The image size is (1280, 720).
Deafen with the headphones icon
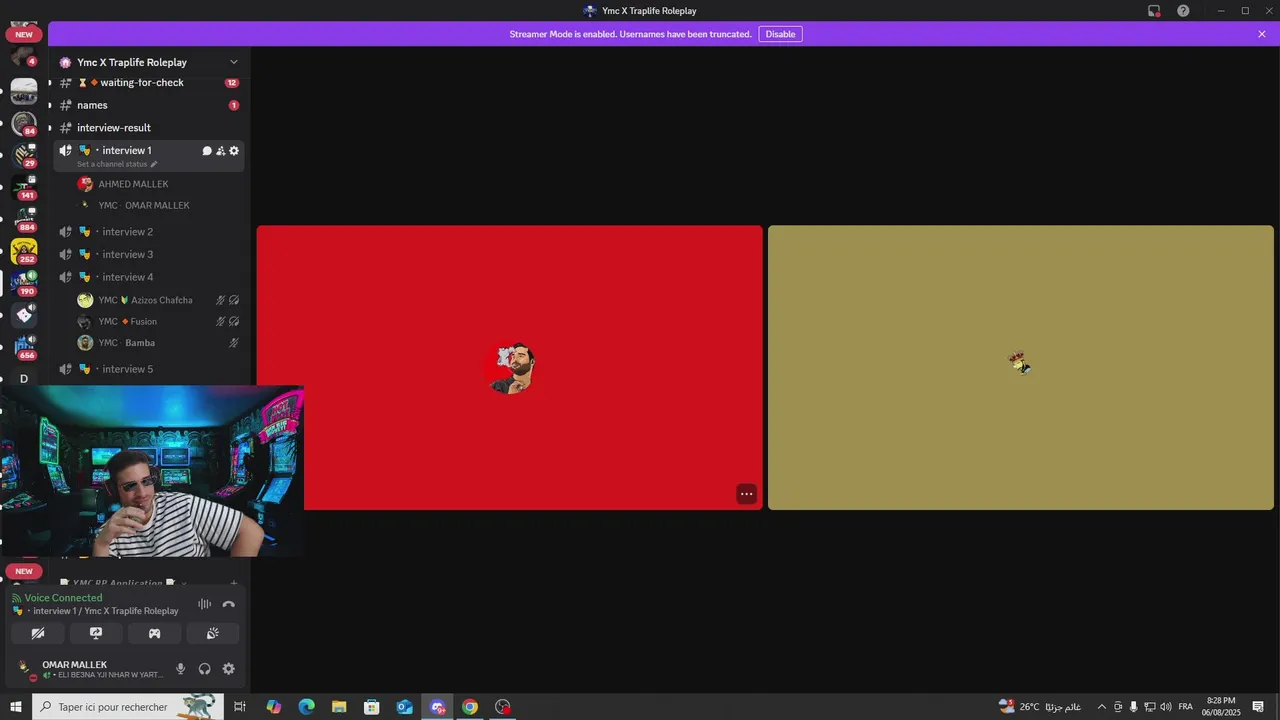(x=205, y=669)
